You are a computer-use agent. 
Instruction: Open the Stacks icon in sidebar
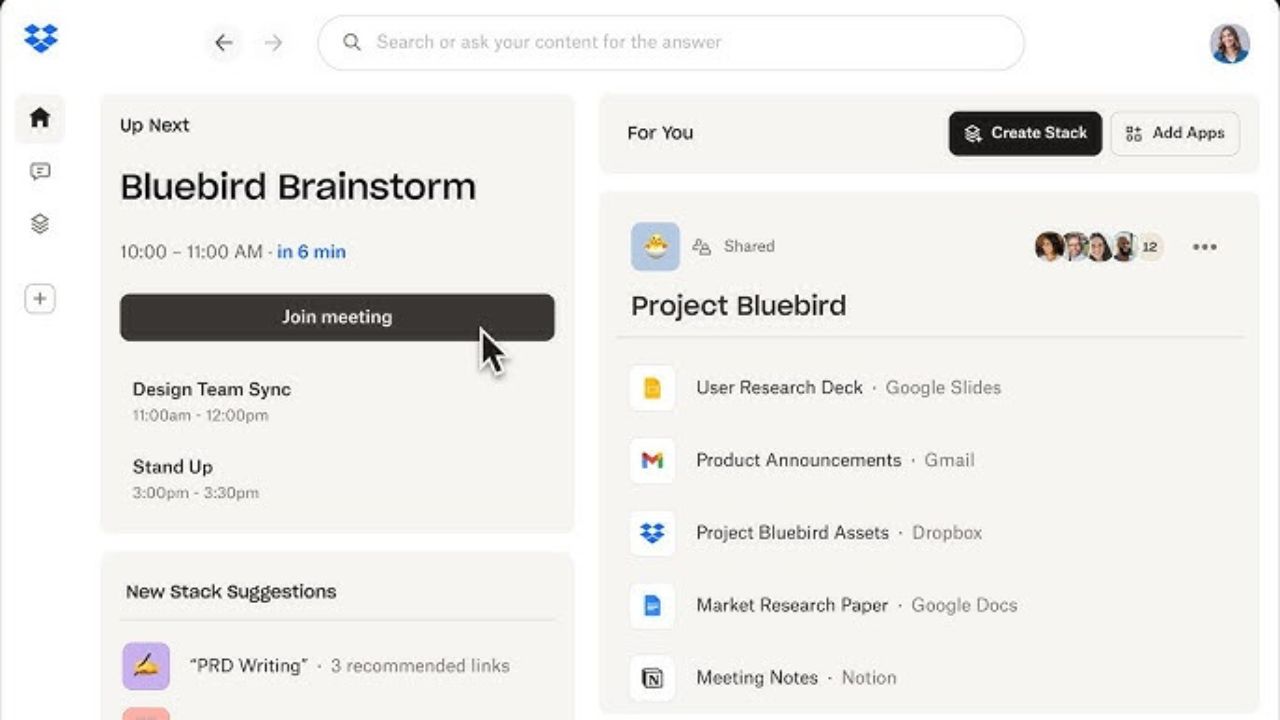[40, 224]
